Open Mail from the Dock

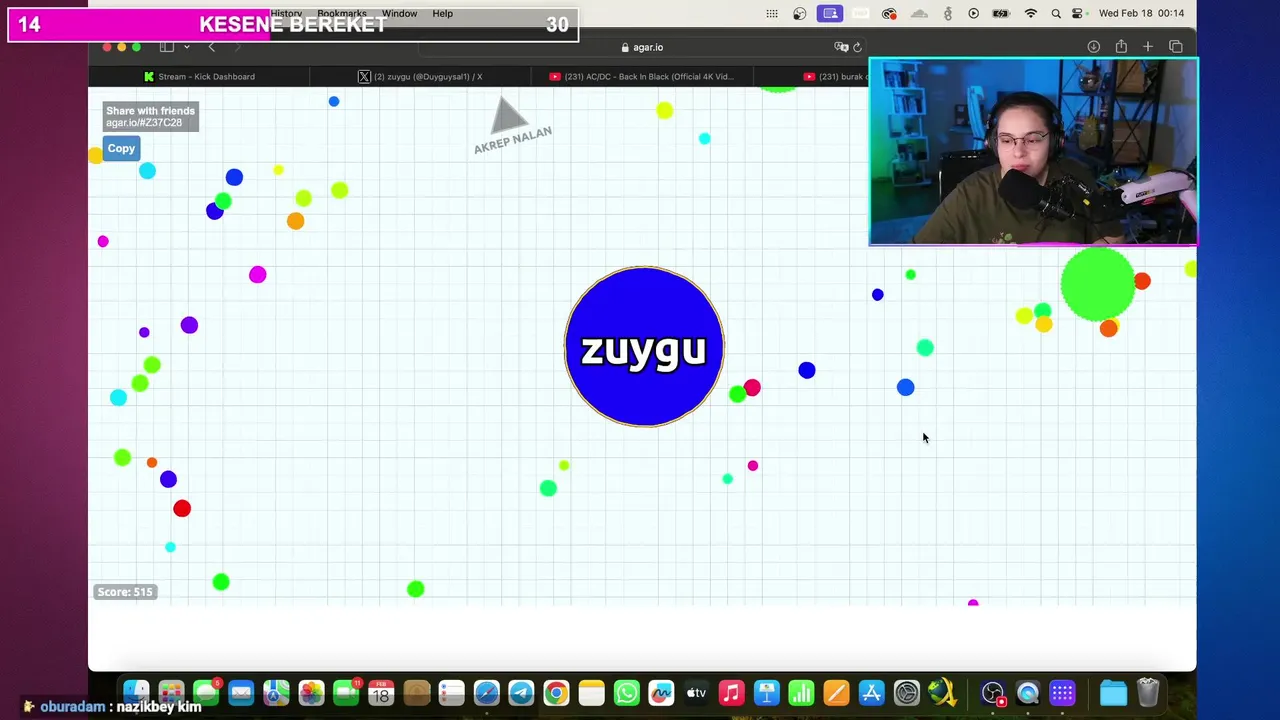pos(241,692)
